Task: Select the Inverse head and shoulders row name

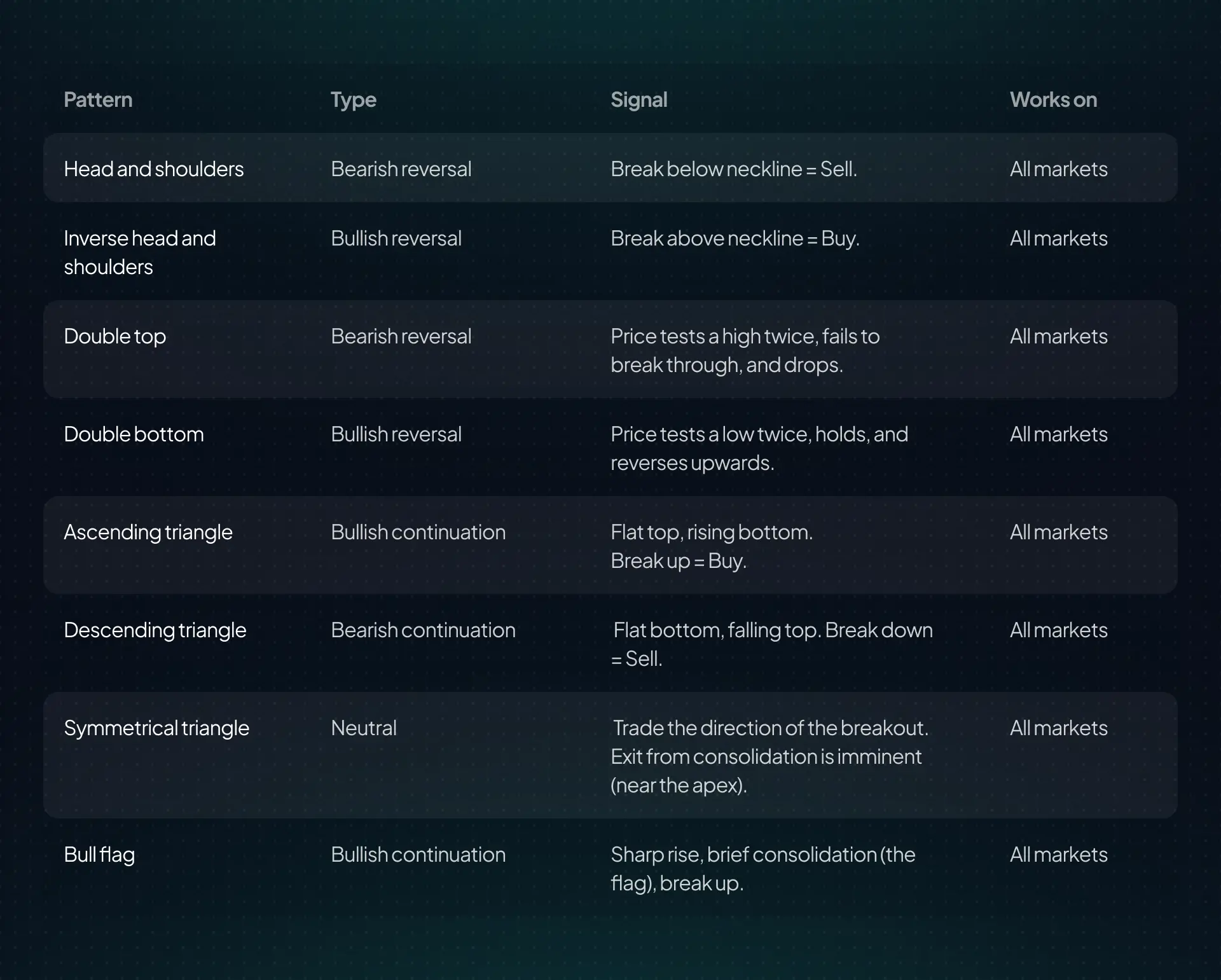Action: point(140,252)
